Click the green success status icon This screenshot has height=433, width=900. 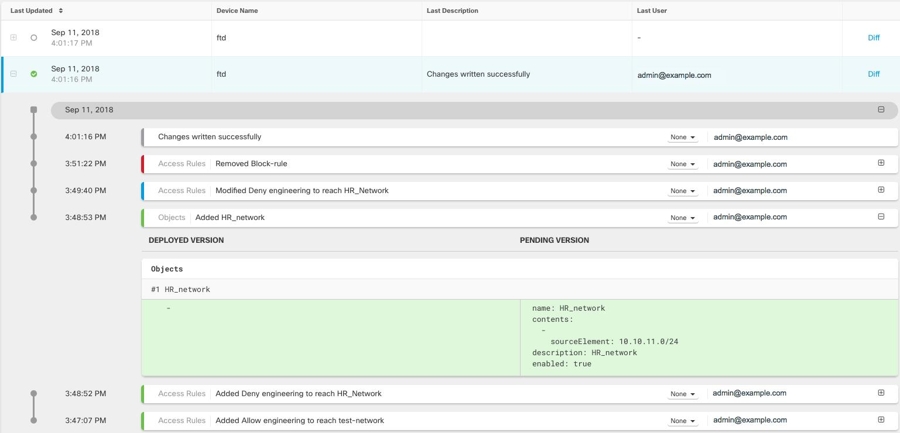34,74
